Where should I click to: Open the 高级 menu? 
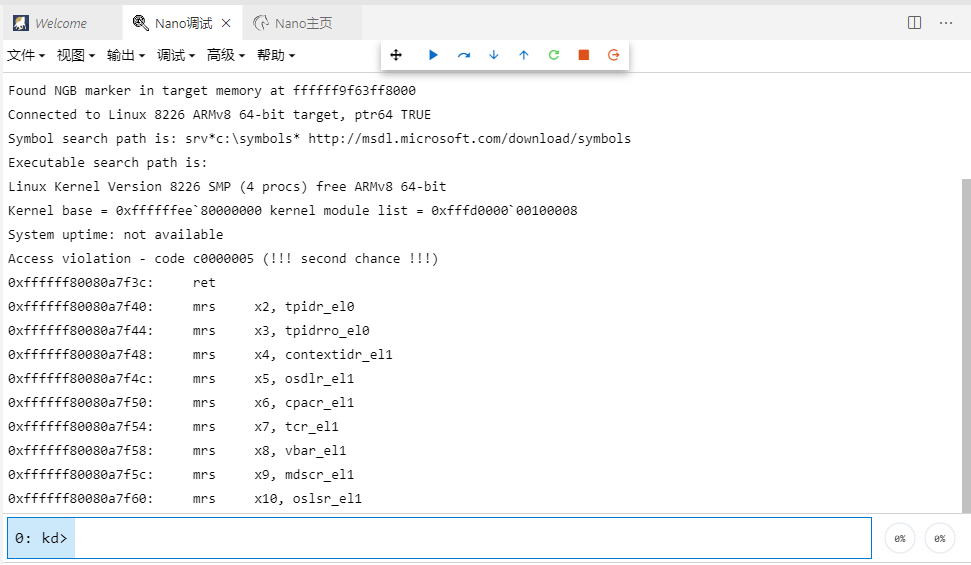(226, 55)
